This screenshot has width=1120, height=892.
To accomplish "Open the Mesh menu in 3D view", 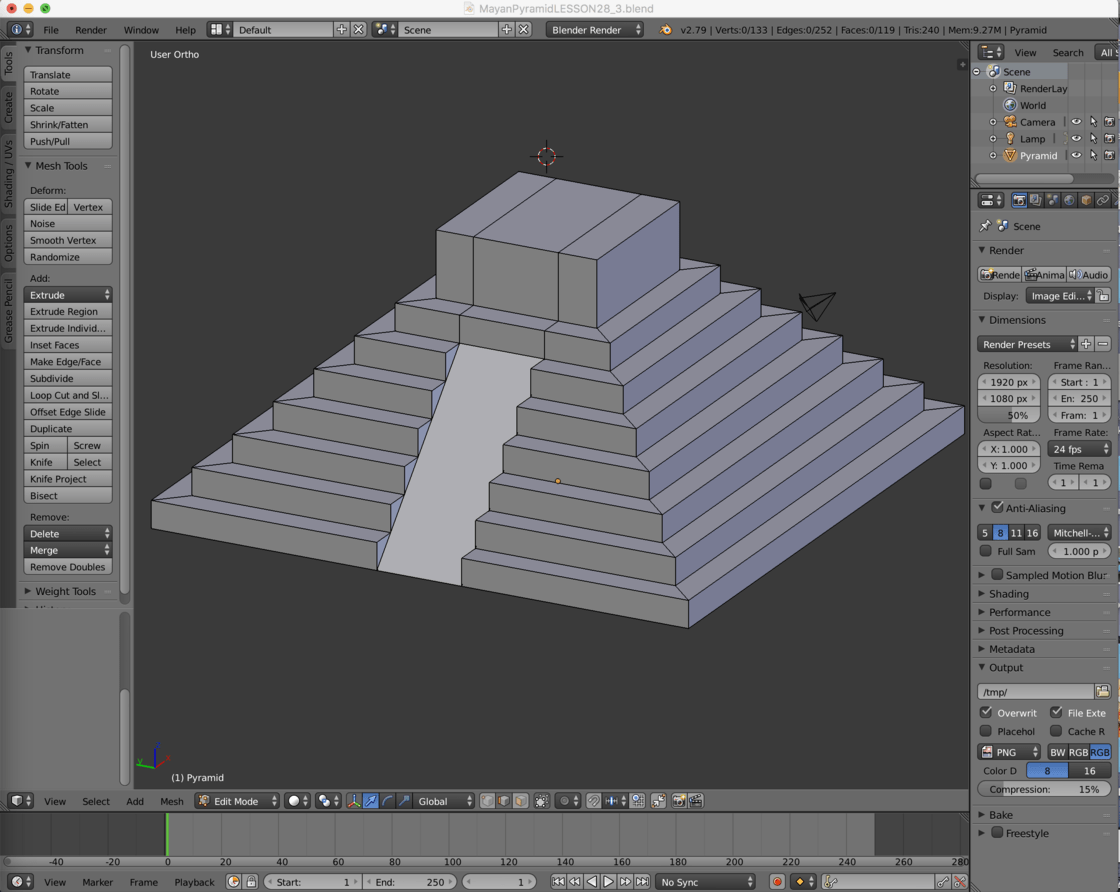I will (171, 801).
